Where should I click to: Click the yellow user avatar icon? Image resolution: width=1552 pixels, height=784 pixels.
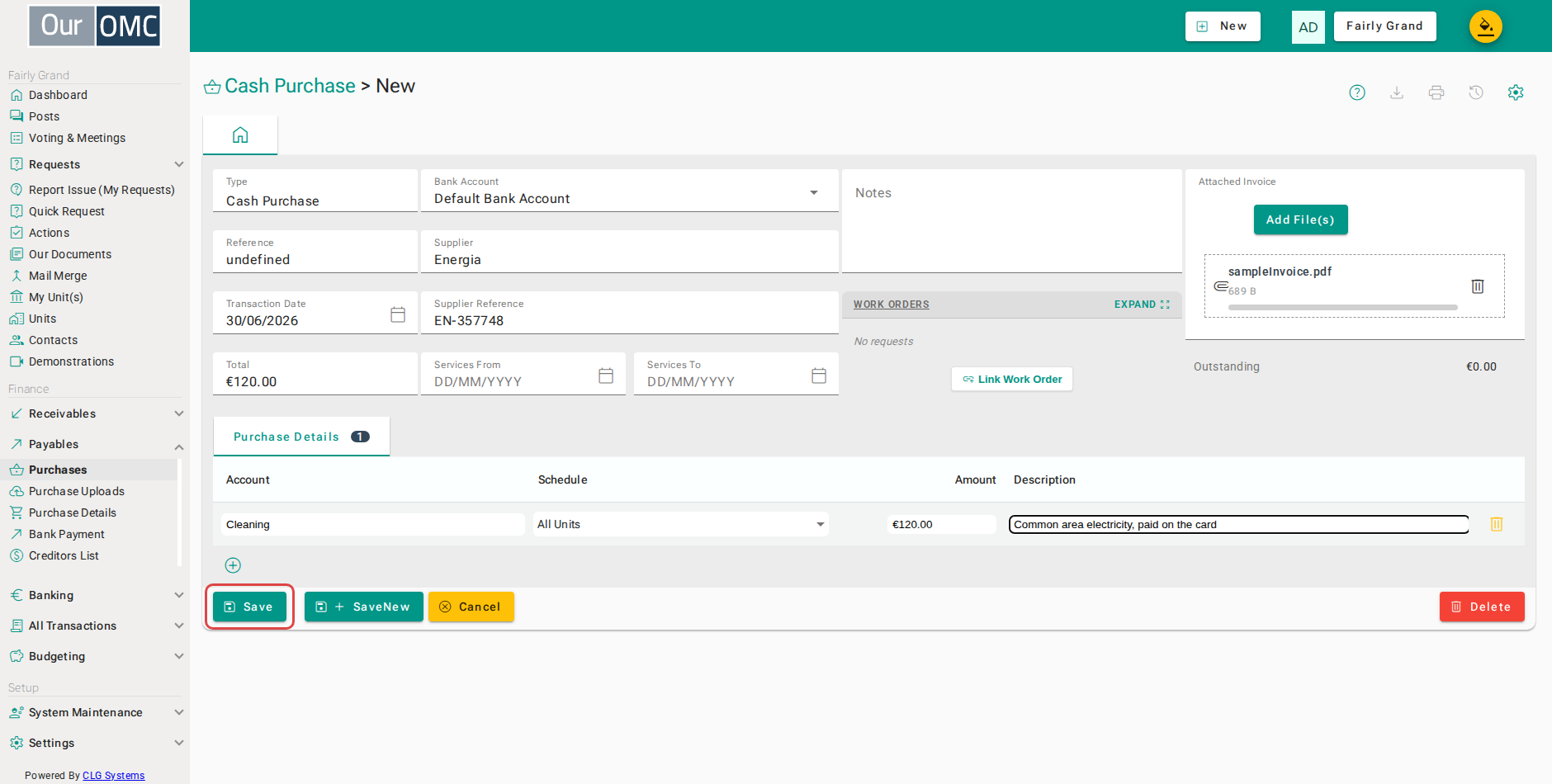[1486, 26]
